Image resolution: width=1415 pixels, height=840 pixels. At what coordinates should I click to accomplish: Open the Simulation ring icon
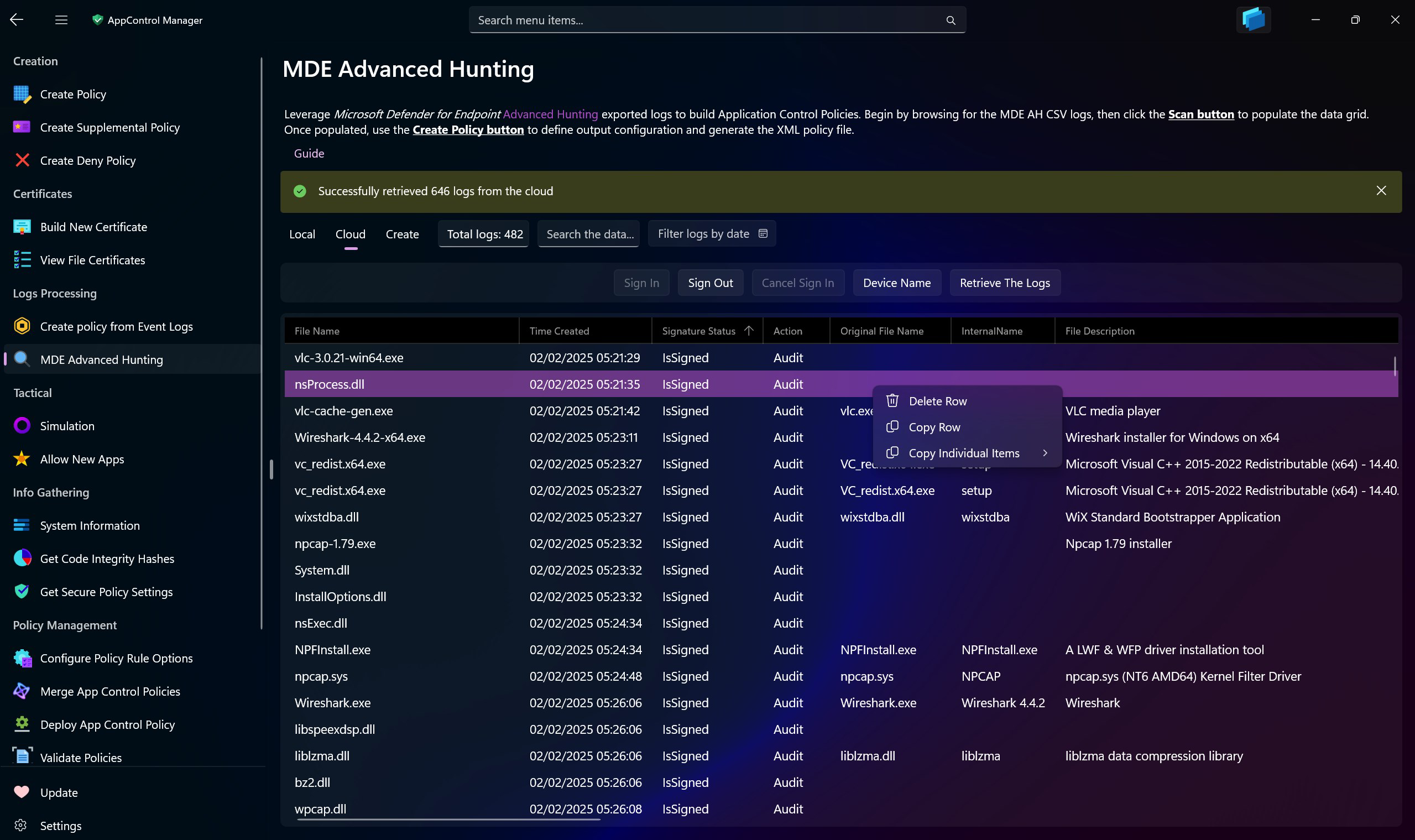(22, 426)
